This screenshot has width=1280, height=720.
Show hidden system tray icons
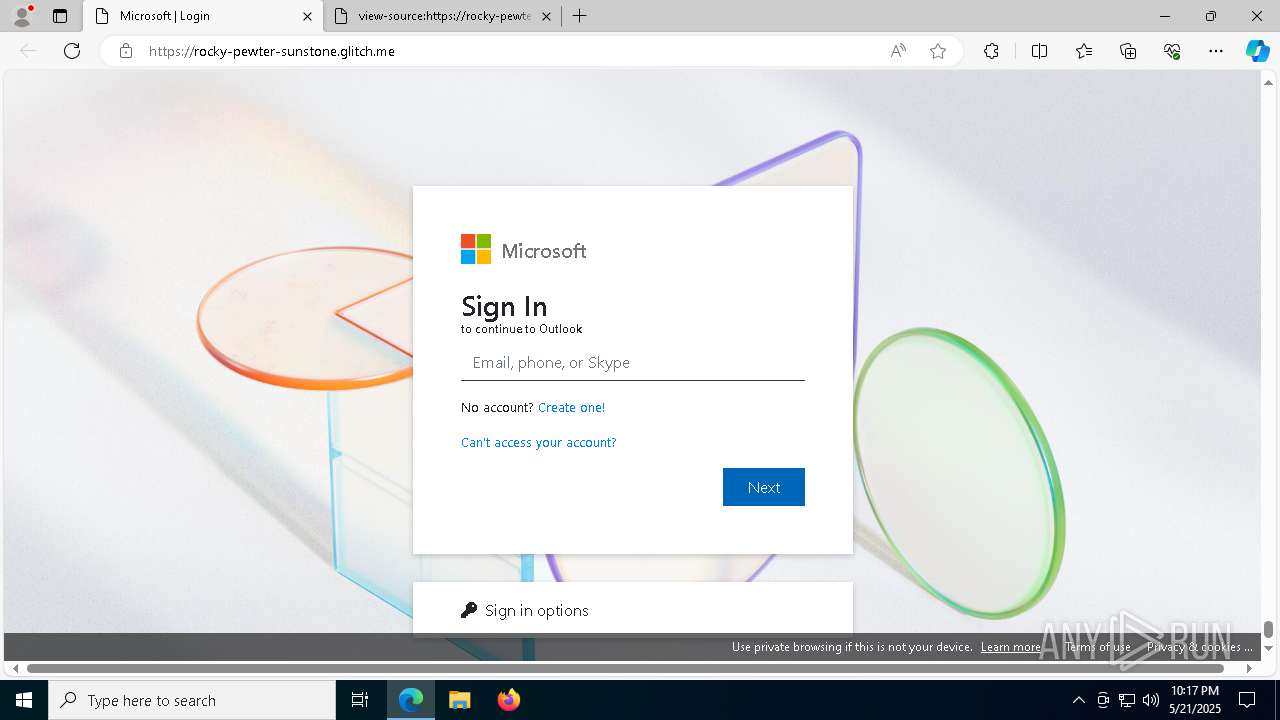tap(1078, 700)
